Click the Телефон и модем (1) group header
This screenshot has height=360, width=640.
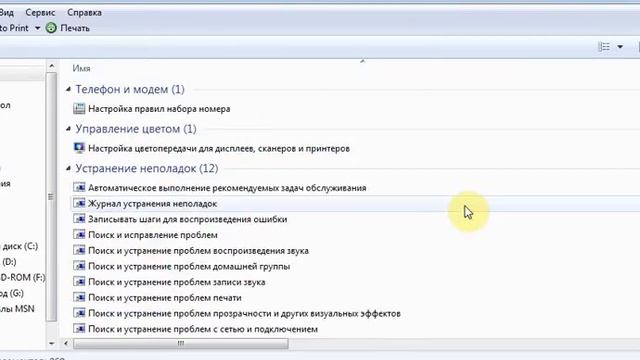click(130, 89)
